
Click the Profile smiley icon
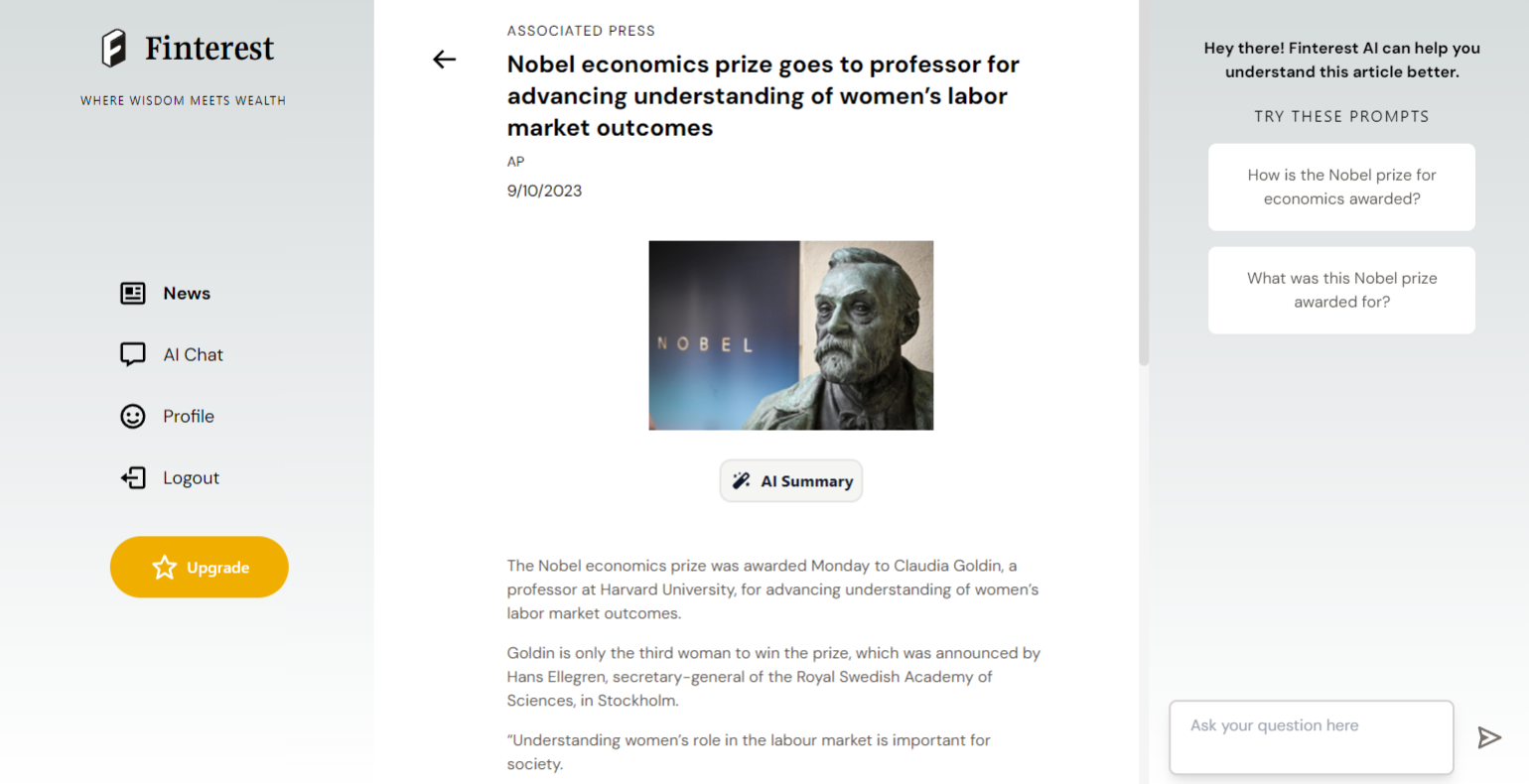pos(133,416)
